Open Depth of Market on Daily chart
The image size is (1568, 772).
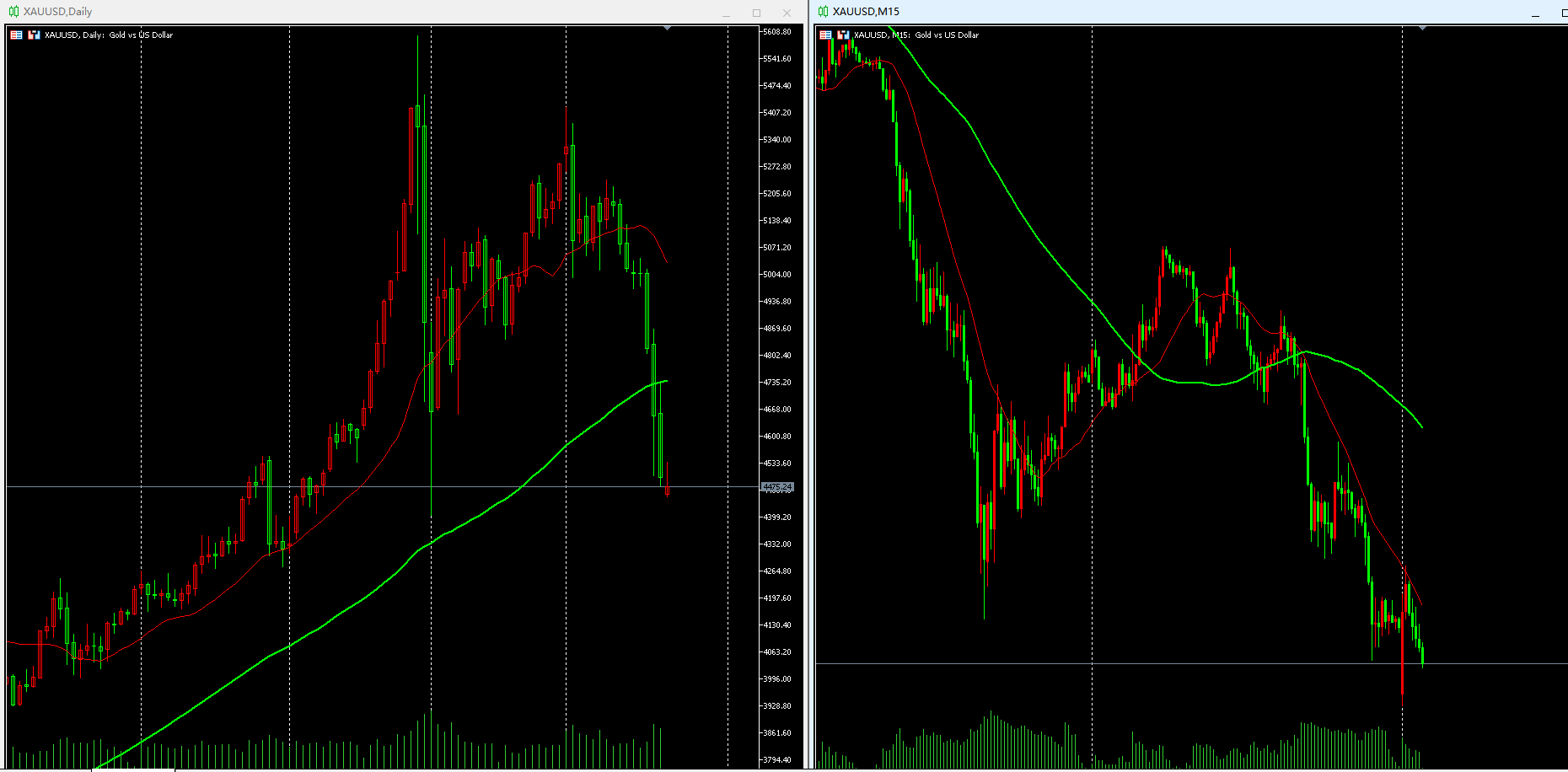point(34,35)
